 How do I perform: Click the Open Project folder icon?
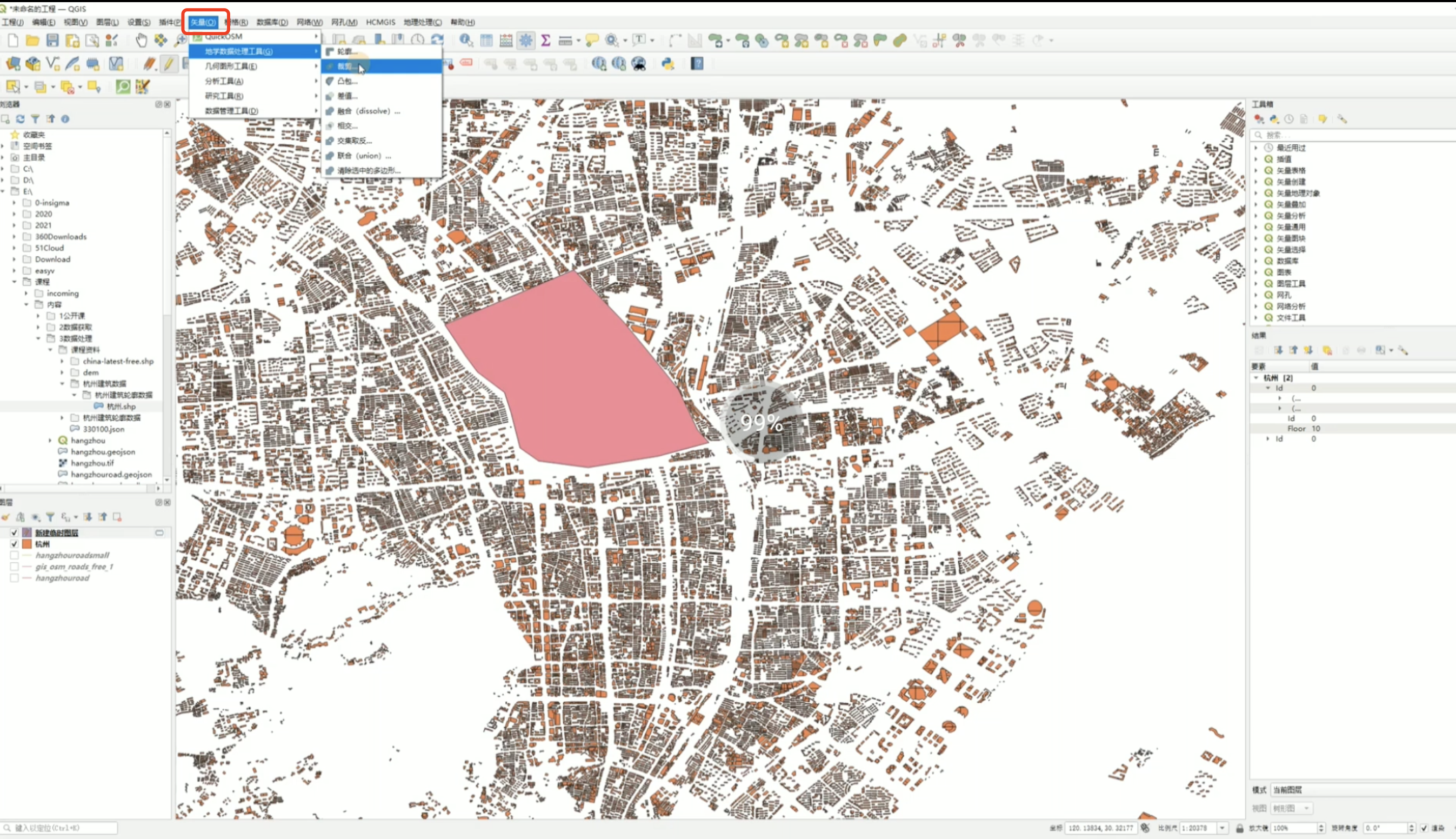pos(32,40)
